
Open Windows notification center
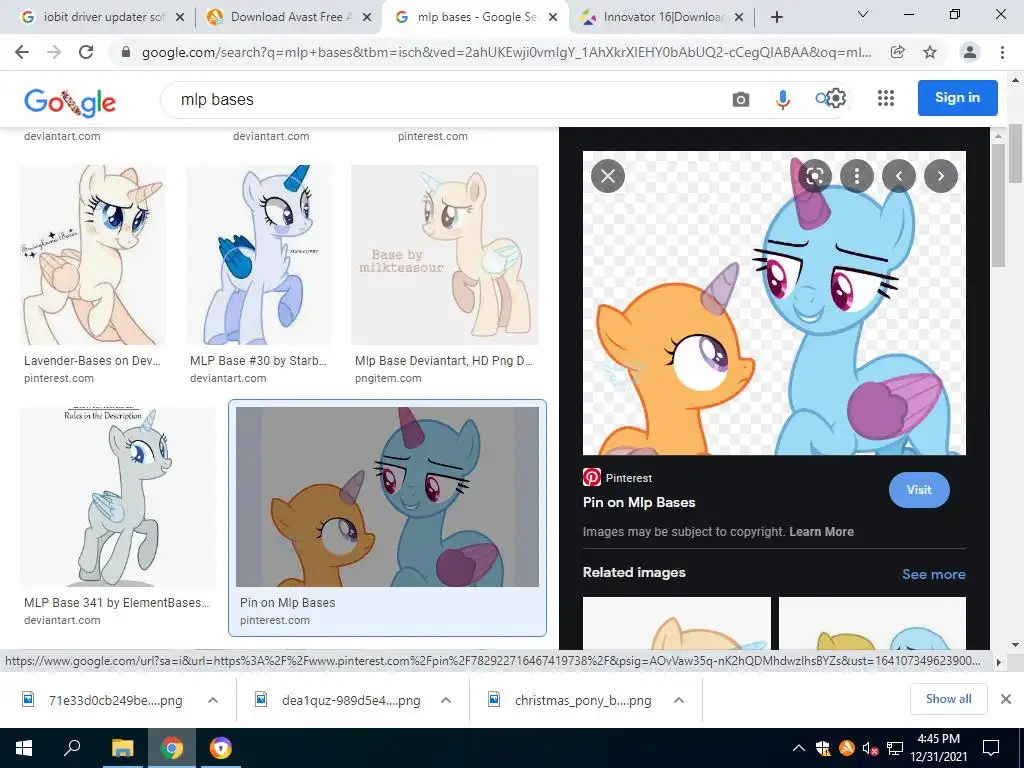[x=991, y=748]
